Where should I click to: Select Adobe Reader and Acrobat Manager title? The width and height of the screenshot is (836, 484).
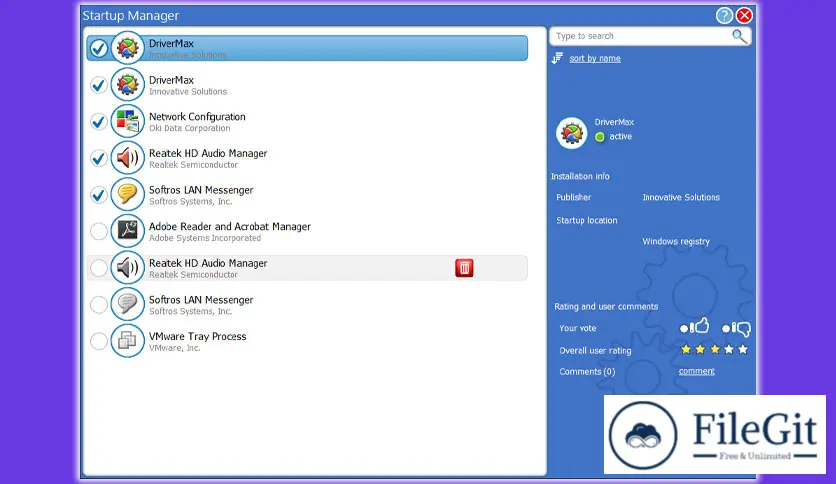coord(230,227)
